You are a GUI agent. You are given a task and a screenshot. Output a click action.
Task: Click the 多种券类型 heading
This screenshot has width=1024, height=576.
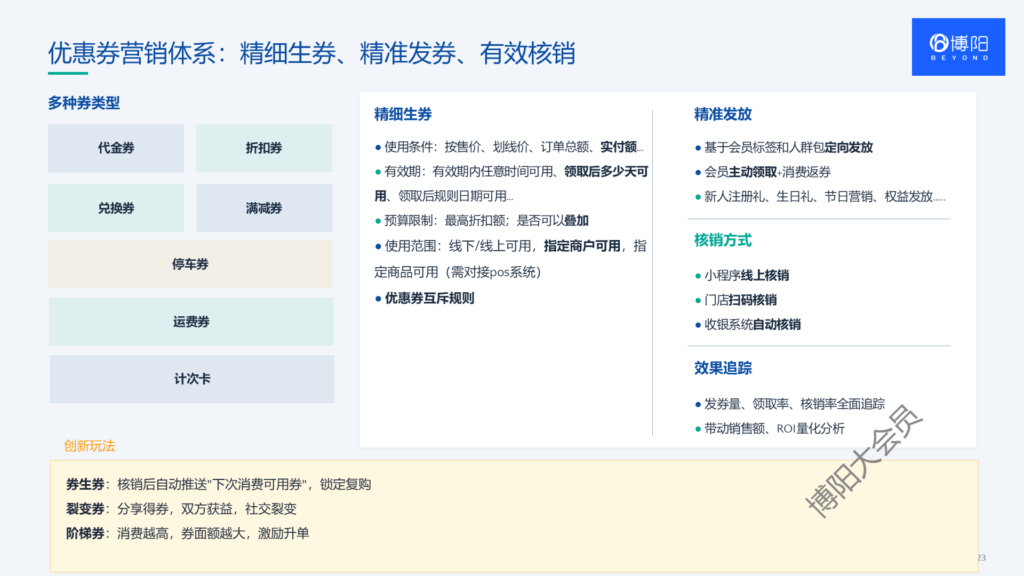84,103
